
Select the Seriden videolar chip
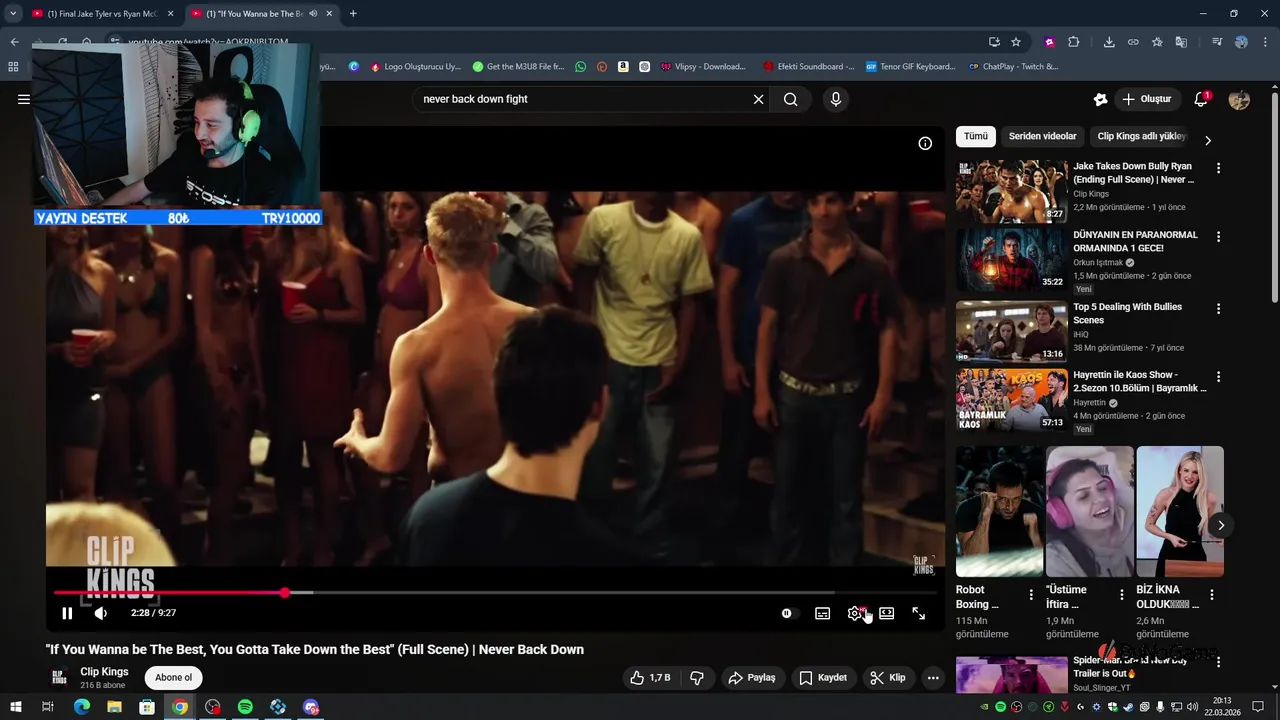1042,137
